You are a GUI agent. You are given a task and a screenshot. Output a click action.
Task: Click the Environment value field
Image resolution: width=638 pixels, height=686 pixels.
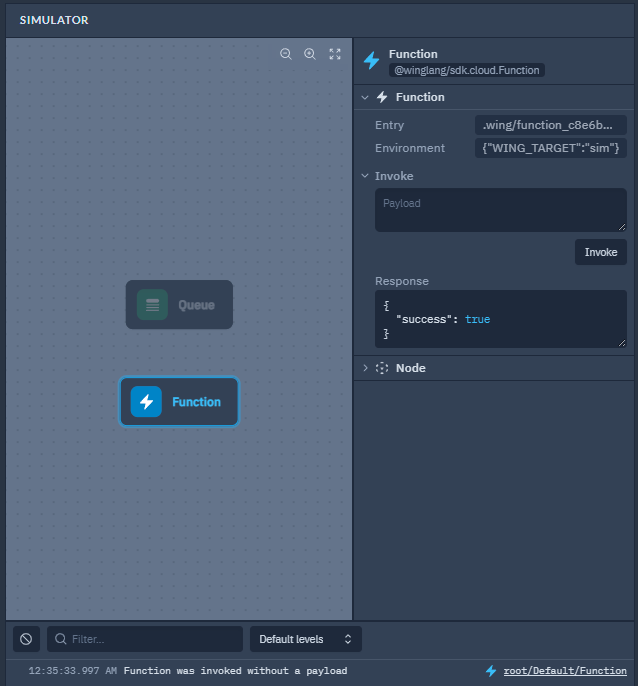coord(550,148)
